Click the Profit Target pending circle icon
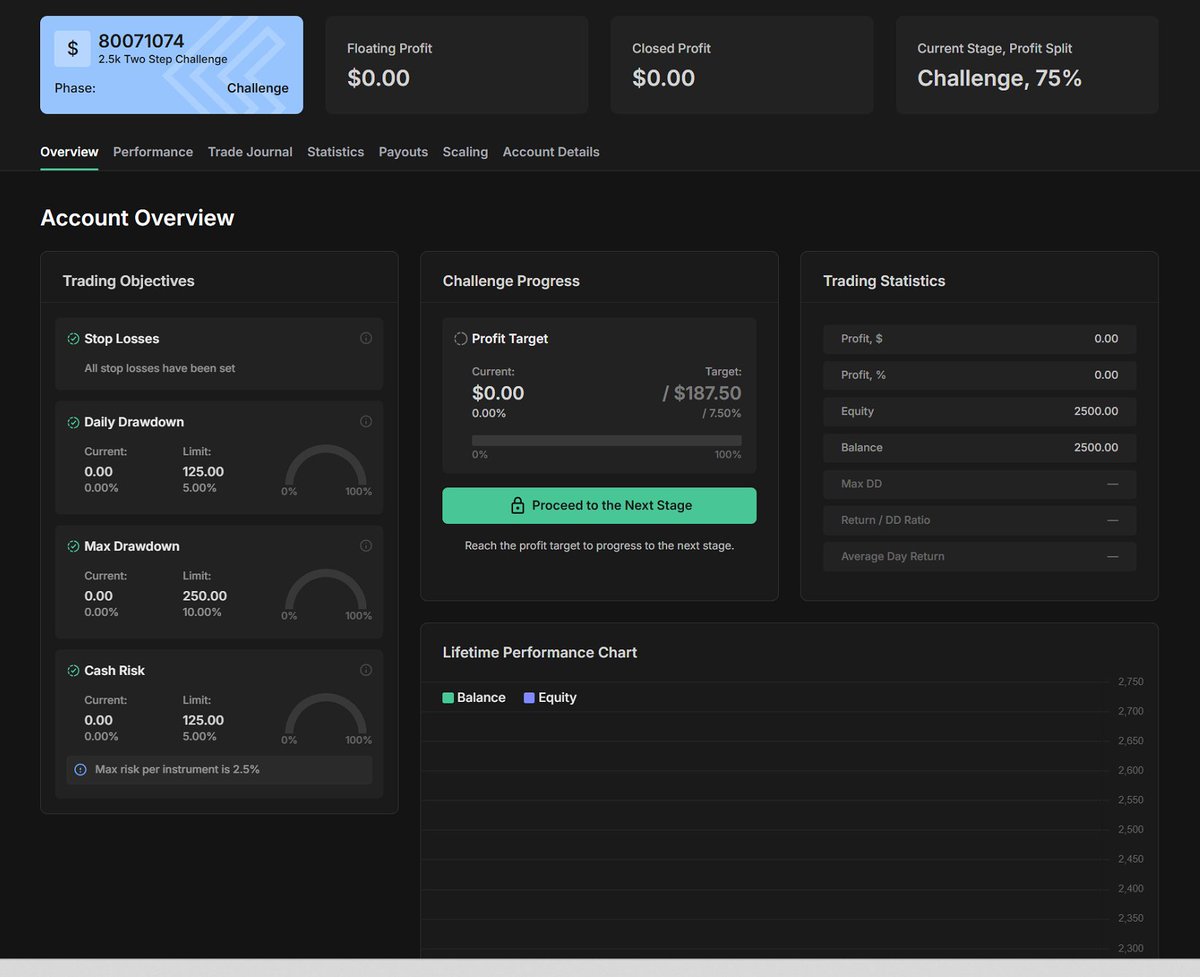The width and height of the screenshot is (1200, 977). [461, 339]
